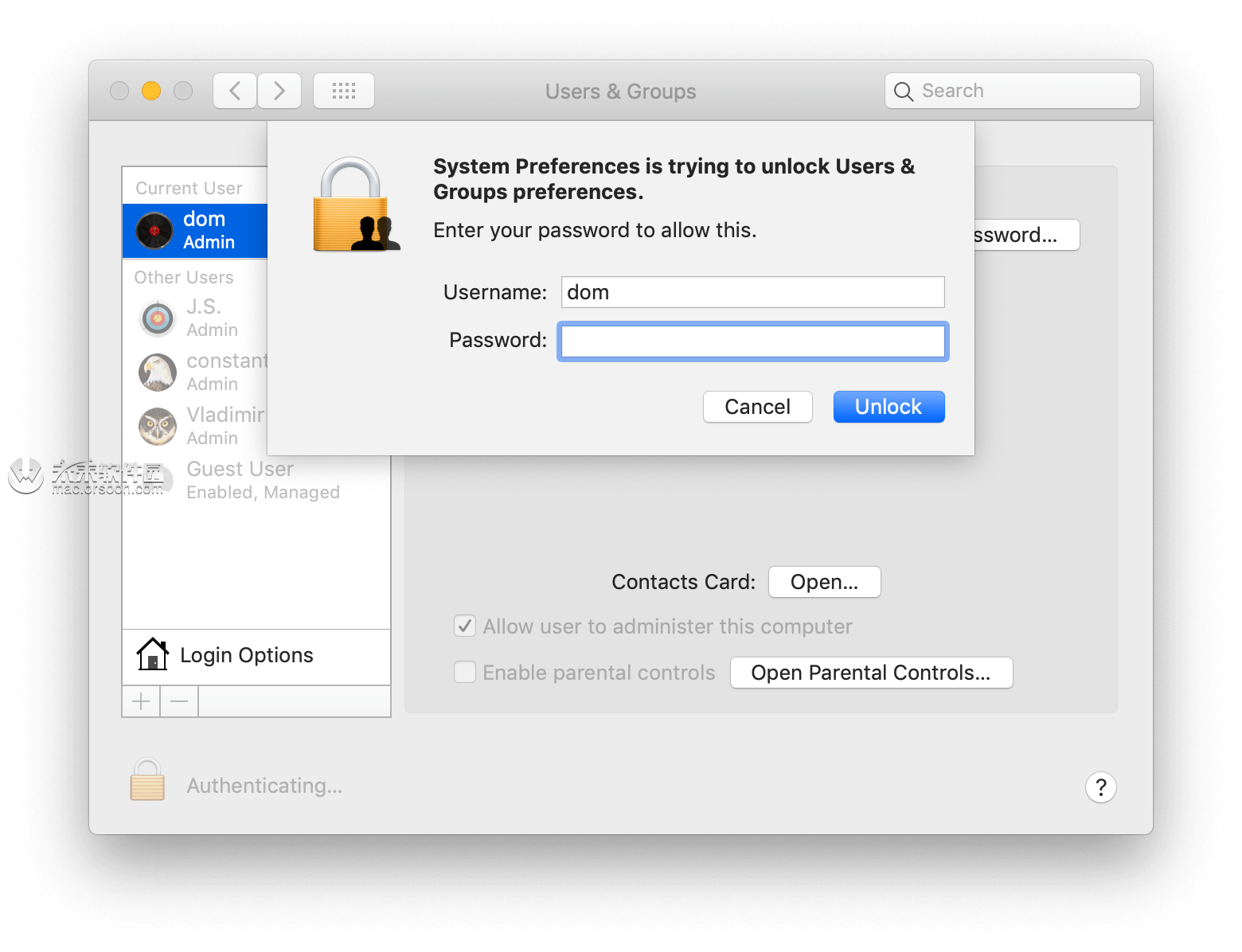Add a new user with plus button
Viewport: 1242px width, 952px height.
[x=141, y=701]
